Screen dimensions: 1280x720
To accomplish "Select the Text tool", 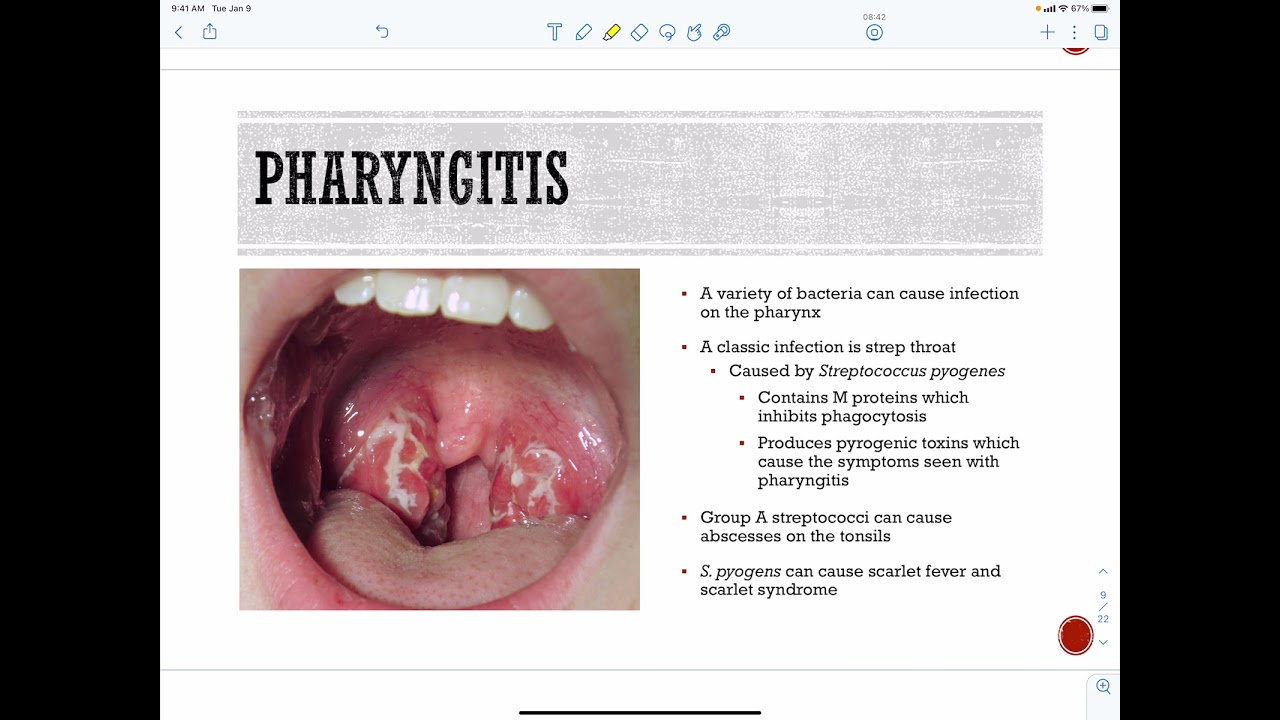I will [x=554, y=32].
